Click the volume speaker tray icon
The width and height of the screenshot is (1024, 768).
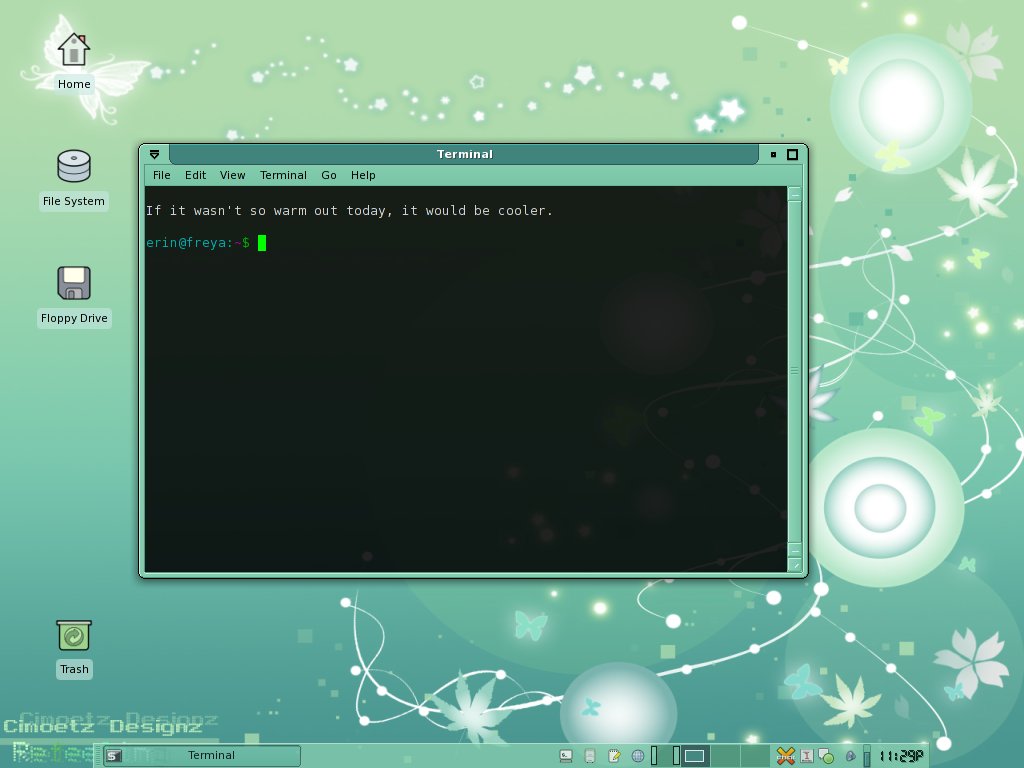(x=850, y=756)
